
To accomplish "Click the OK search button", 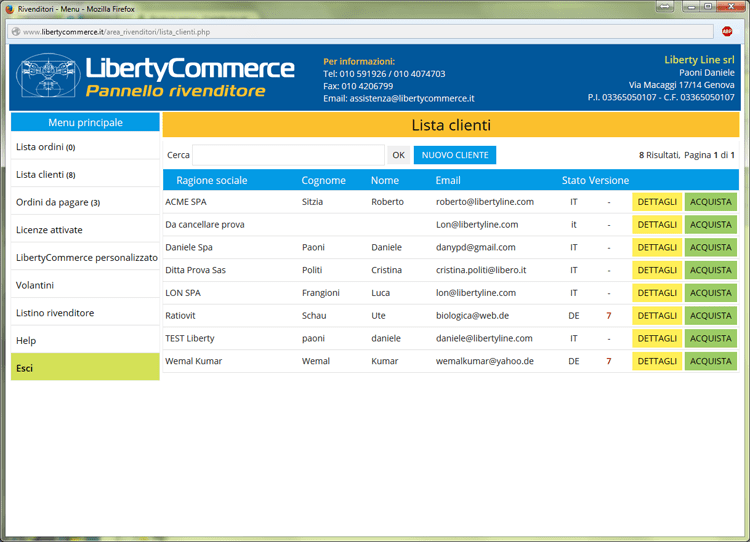I will [398, 155].
